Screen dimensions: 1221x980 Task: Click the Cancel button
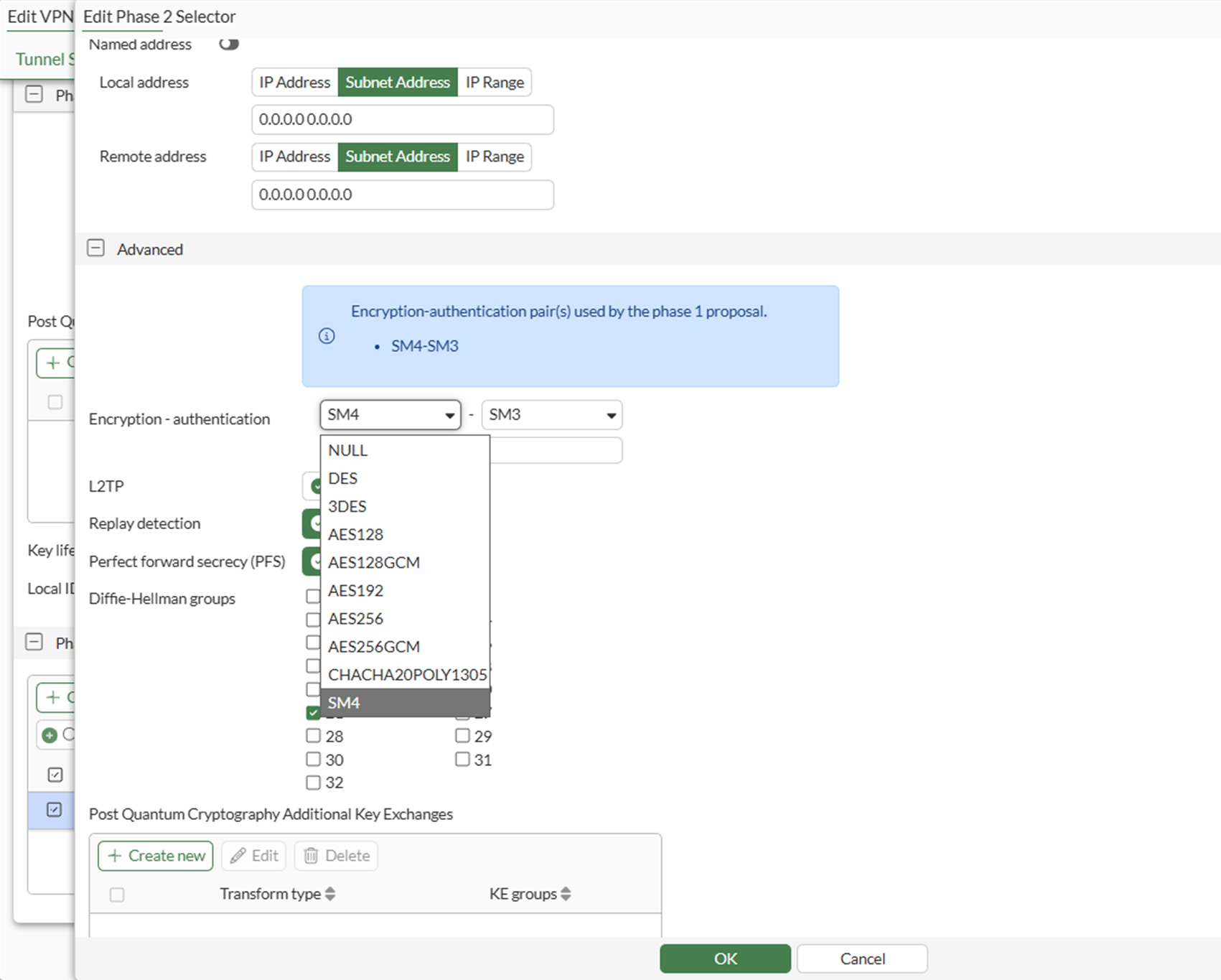click(862, 958)
